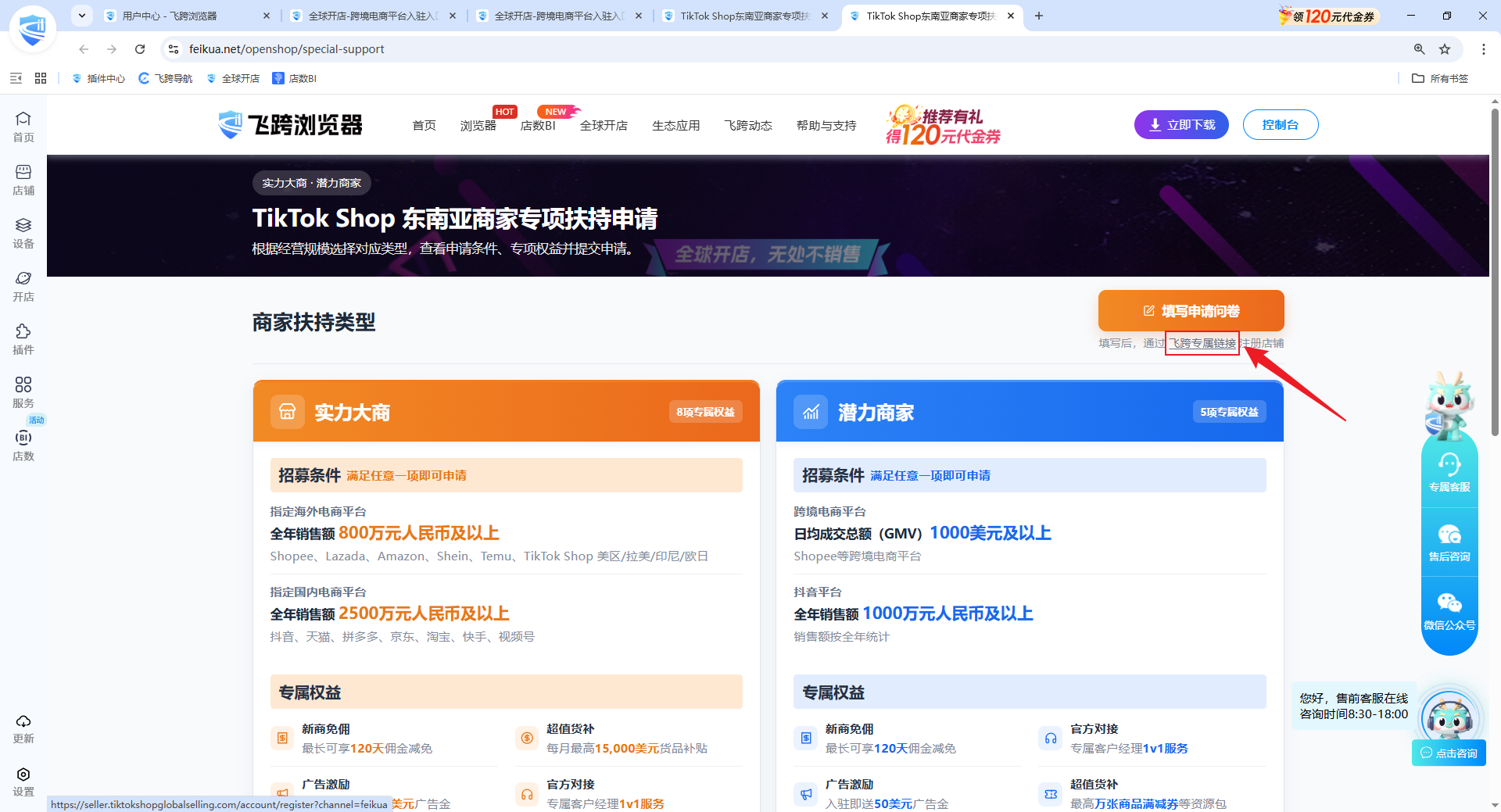Switch to the 用户中心 - 飞跨浏览器 tab
This screenshot has width=1501, height=812.
(188, 16)
